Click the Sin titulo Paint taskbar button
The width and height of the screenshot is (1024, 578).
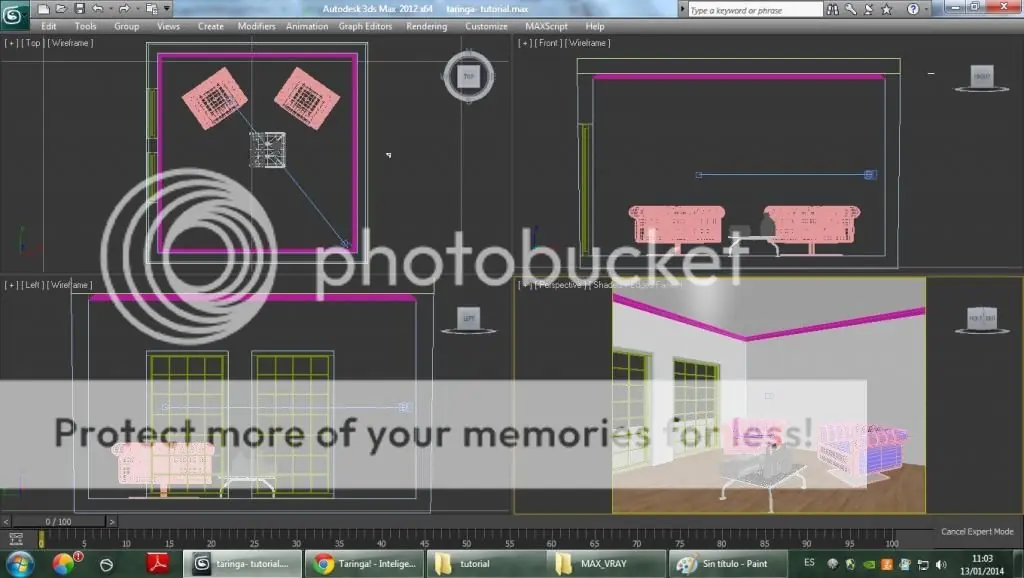(727, 563)
